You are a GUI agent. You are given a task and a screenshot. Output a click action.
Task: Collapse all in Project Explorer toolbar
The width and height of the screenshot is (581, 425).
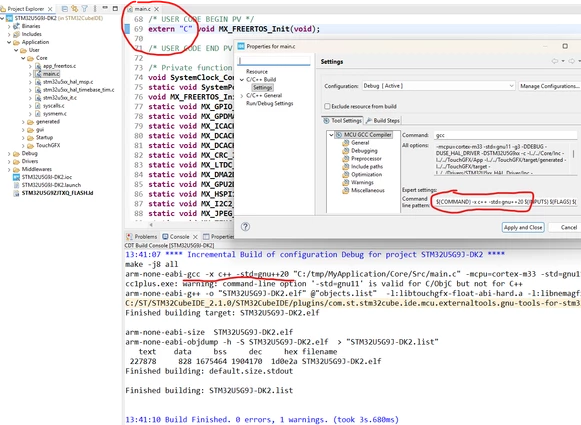click(x=65, y=8)
